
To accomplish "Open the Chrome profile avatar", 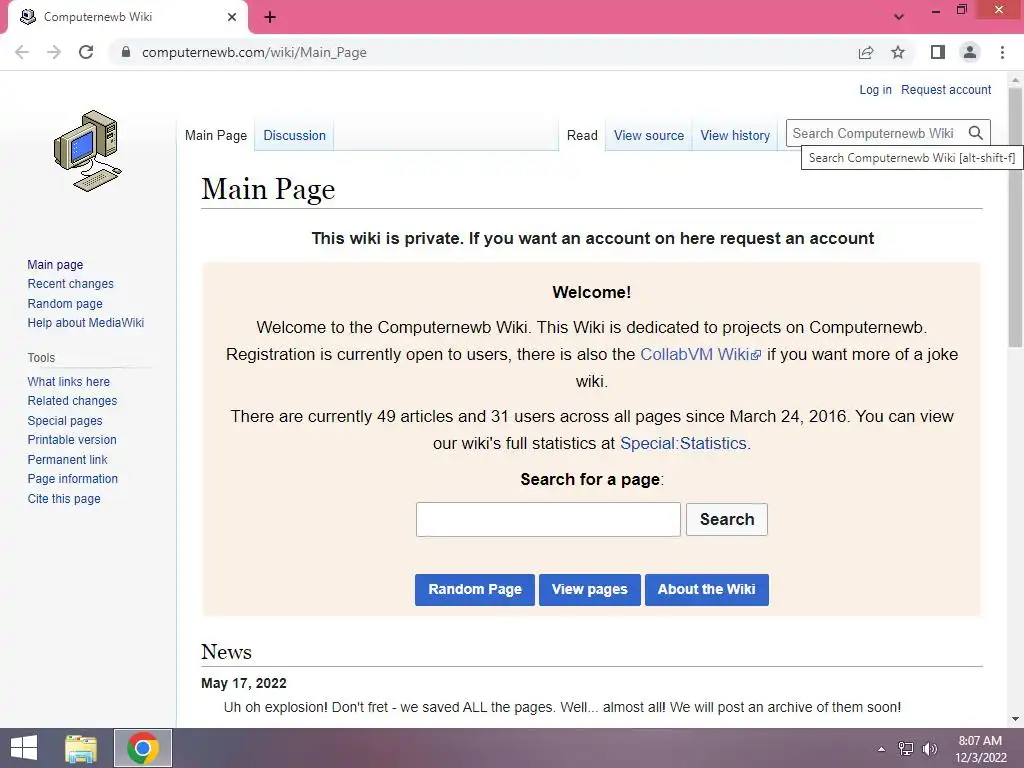I will (970, 52).
